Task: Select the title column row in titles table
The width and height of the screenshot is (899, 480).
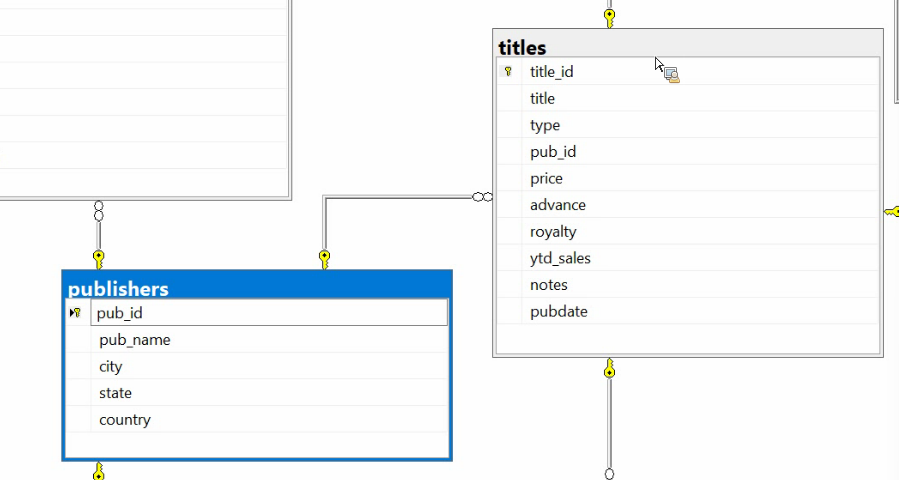Action: pos(687,99)
